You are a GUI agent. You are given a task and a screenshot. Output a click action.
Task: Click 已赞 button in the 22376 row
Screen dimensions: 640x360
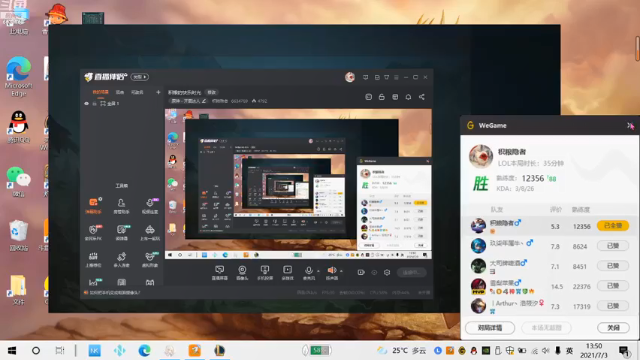pos(613,286)
